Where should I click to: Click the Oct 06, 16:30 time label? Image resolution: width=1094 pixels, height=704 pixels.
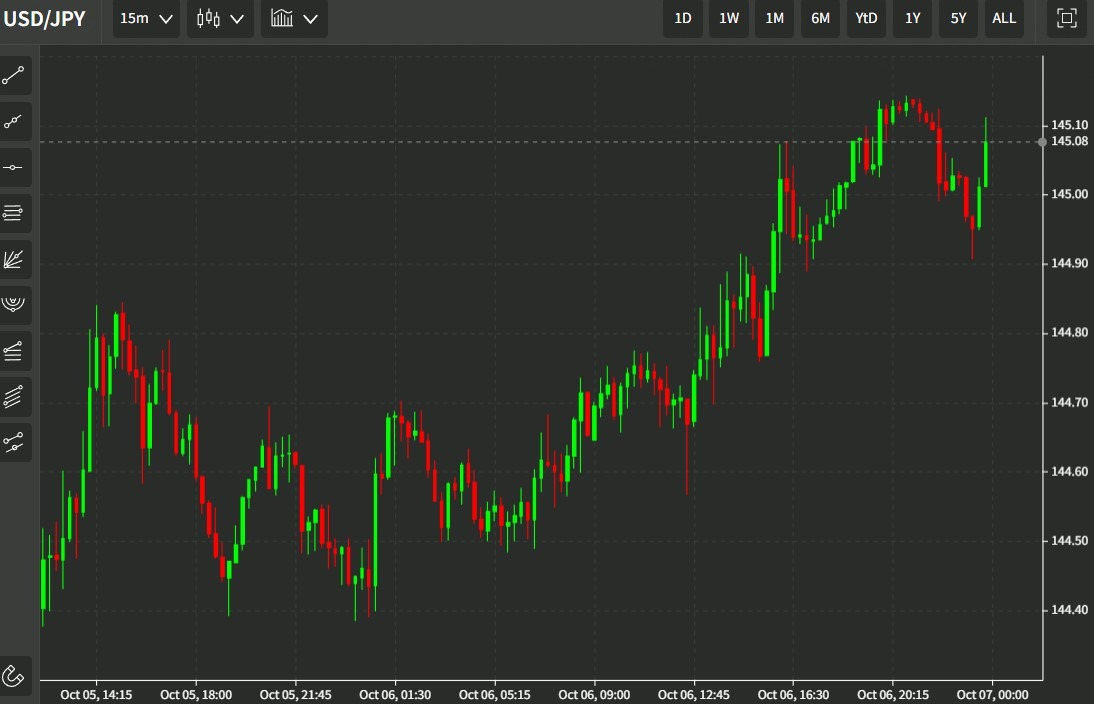coord(793,695)
